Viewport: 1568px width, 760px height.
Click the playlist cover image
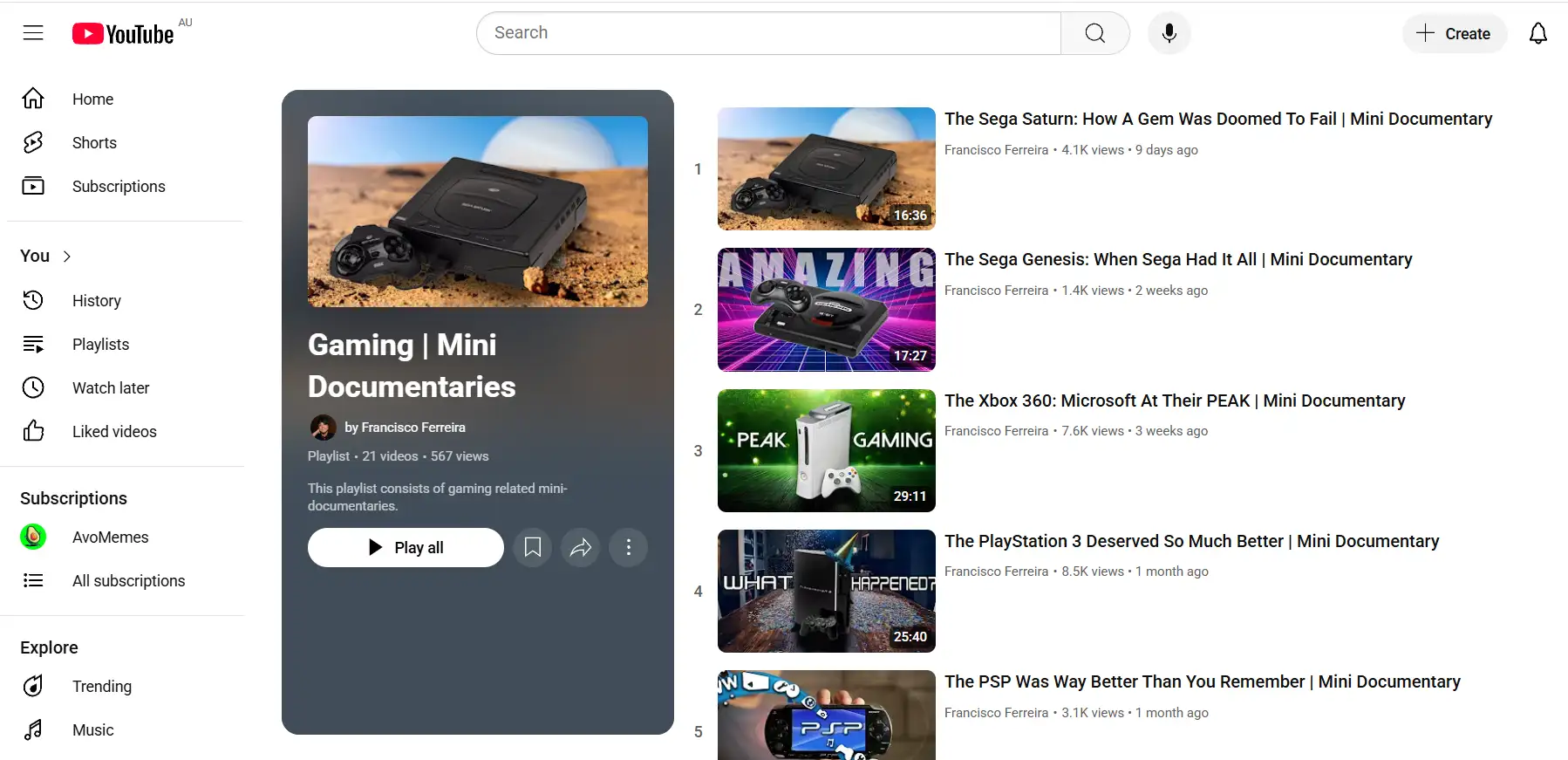(x=478, y=211)
